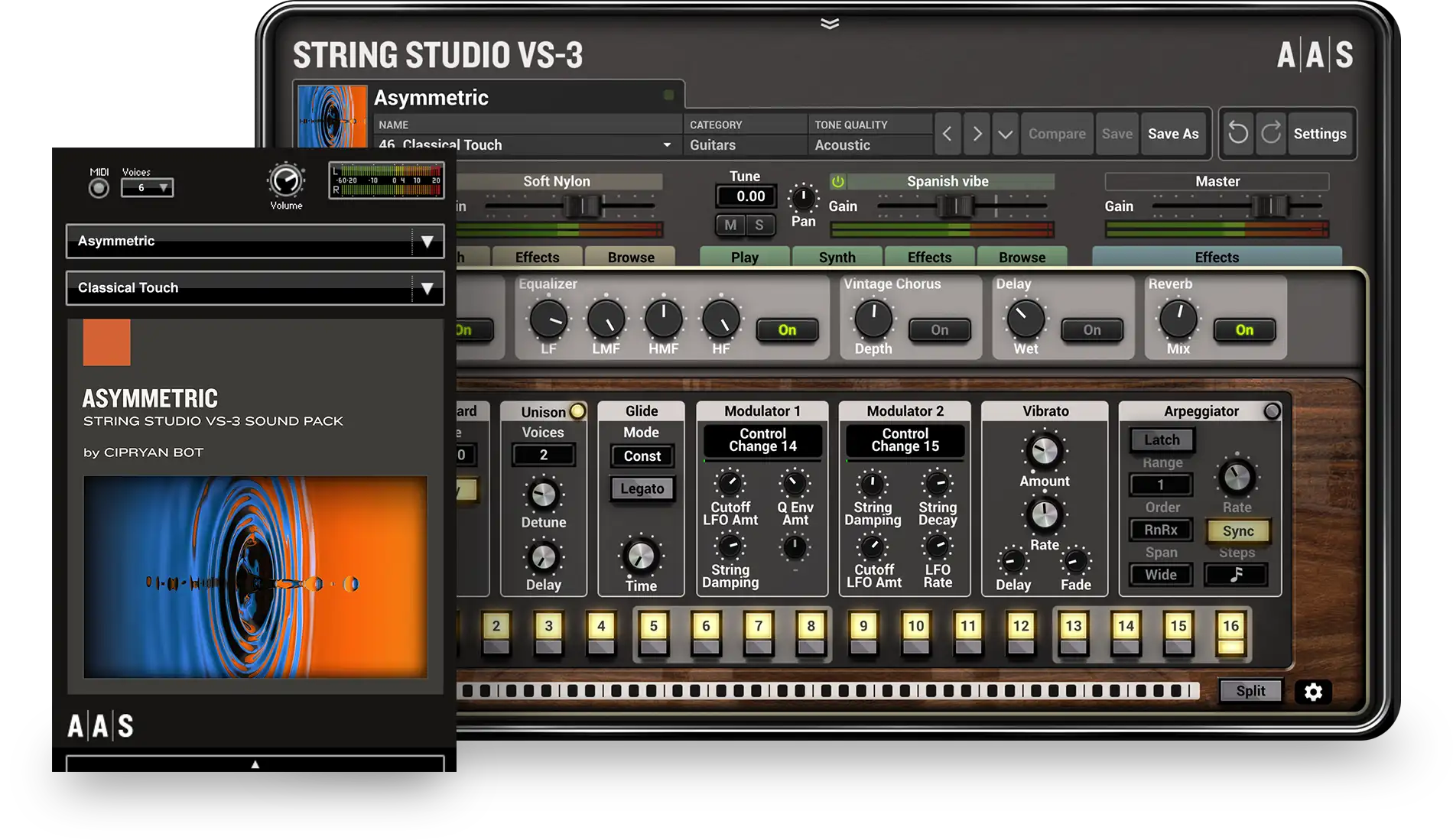This screenshot has width=1453, height=840.
Task: Go to previous preset with left arrow
Action: click(948, 134)
